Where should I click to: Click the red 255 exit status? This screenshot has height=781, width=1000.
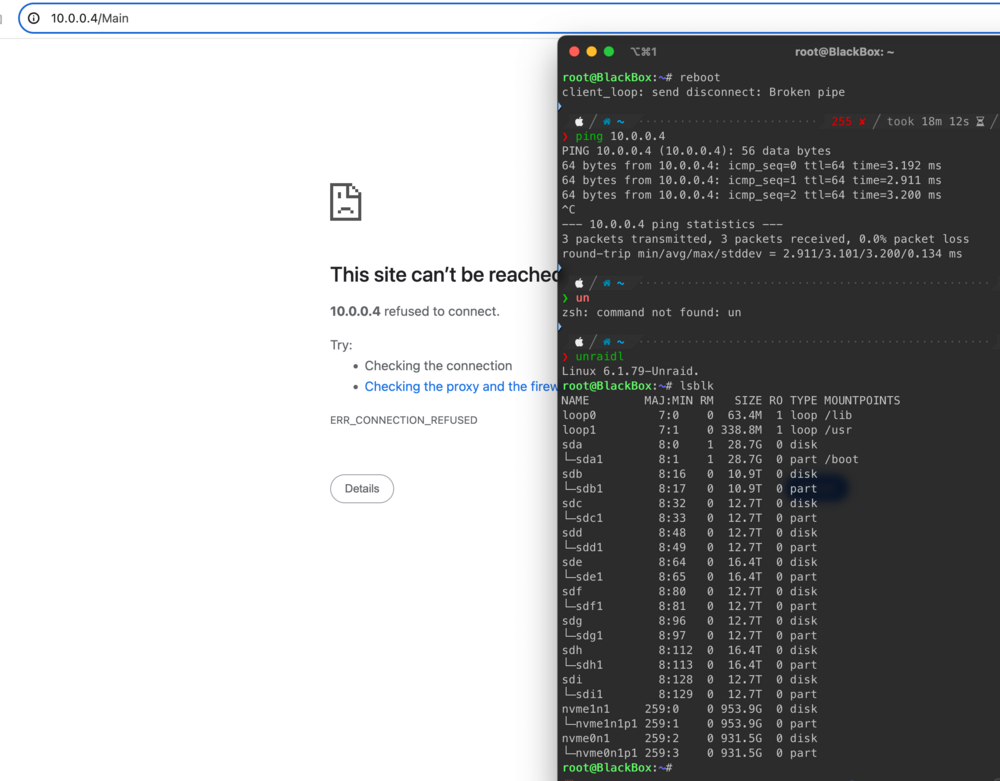pyautogui.click(x=841, y=121)
